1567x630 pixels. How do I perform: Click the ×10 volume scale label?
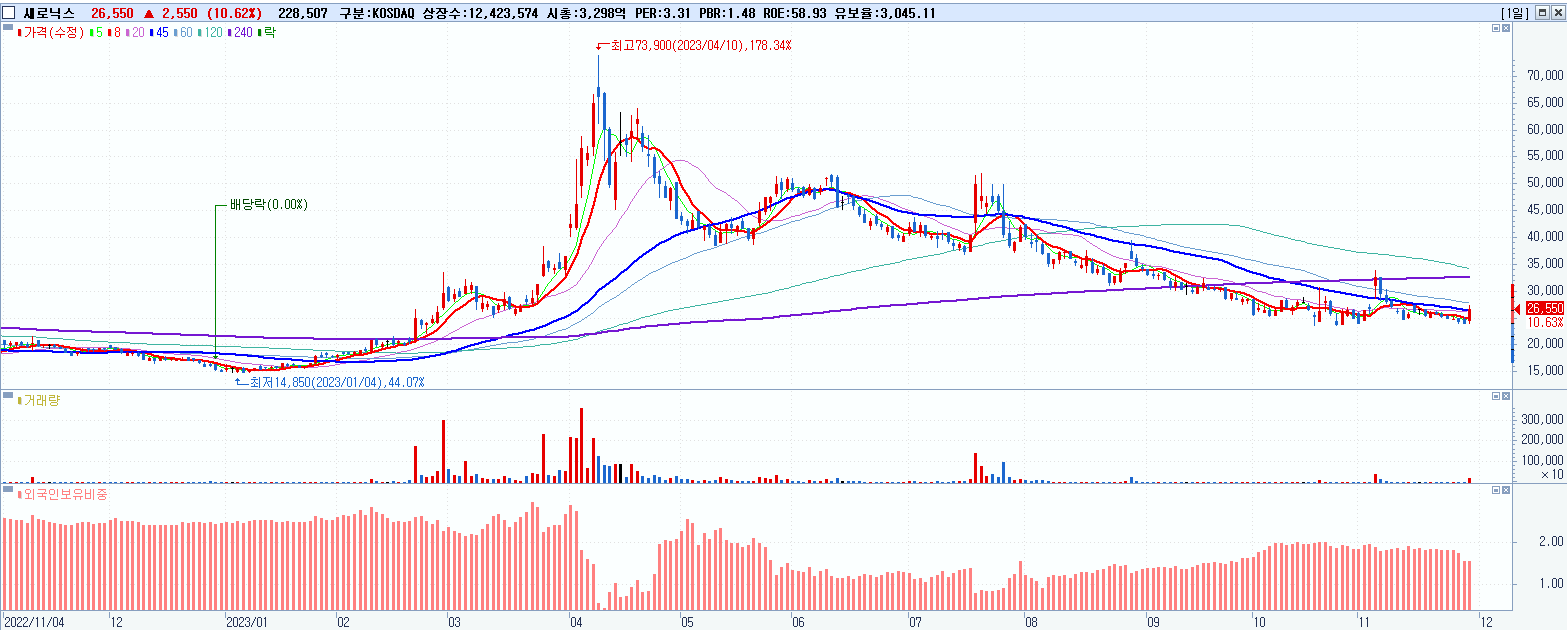point(1552,473)
